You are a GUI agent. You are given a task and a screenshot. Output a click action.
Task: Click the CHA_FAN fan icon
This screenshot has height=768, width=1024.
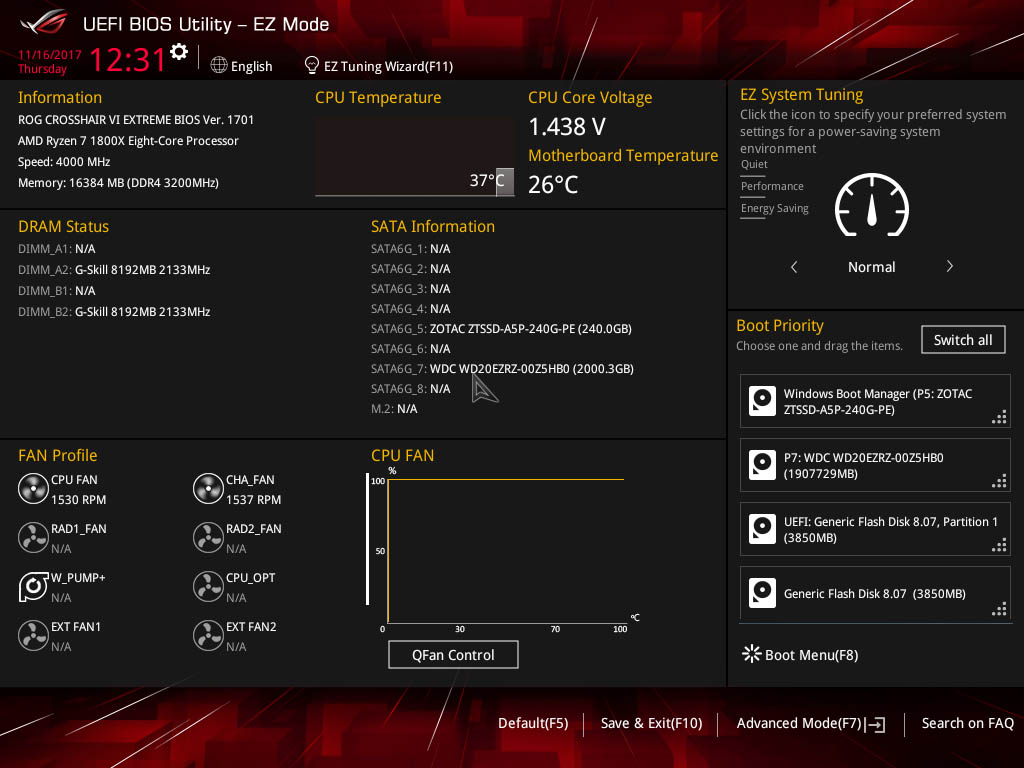point(208,488)
